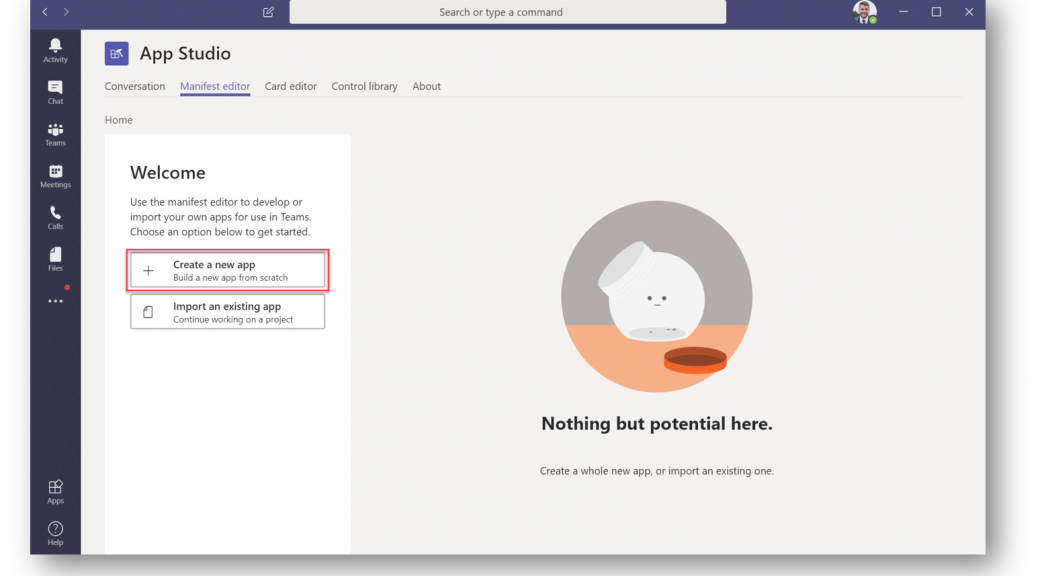Switch to the Conversation tab

tap(135, 86)
